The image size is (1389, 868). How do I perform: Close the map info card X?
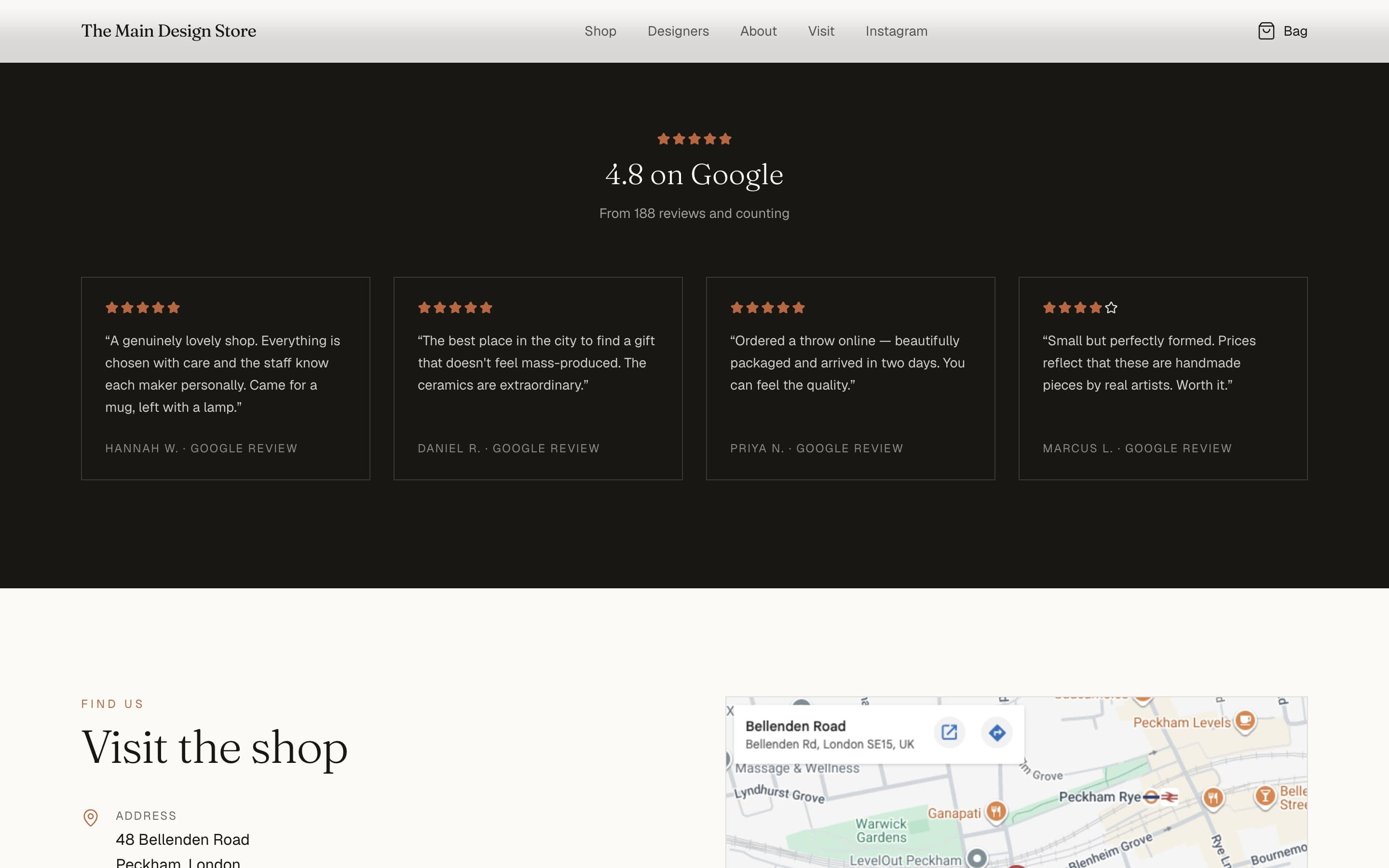[x=730, y=711]
